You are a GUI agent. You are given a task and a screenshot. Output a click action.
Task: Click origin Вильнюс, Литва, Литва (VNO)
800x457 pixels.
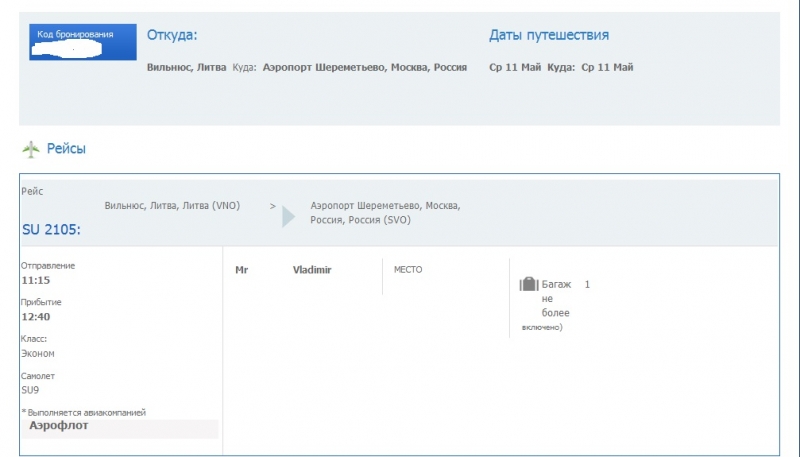[x=172, y=206]
